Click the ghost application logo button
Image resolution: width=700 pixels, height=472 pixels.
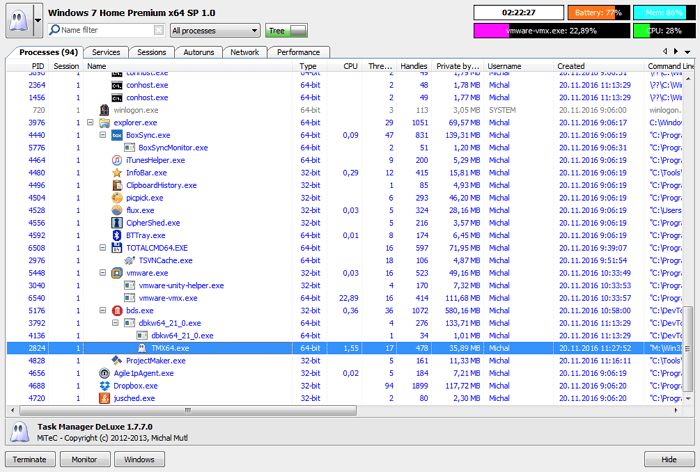coord(16,20)
